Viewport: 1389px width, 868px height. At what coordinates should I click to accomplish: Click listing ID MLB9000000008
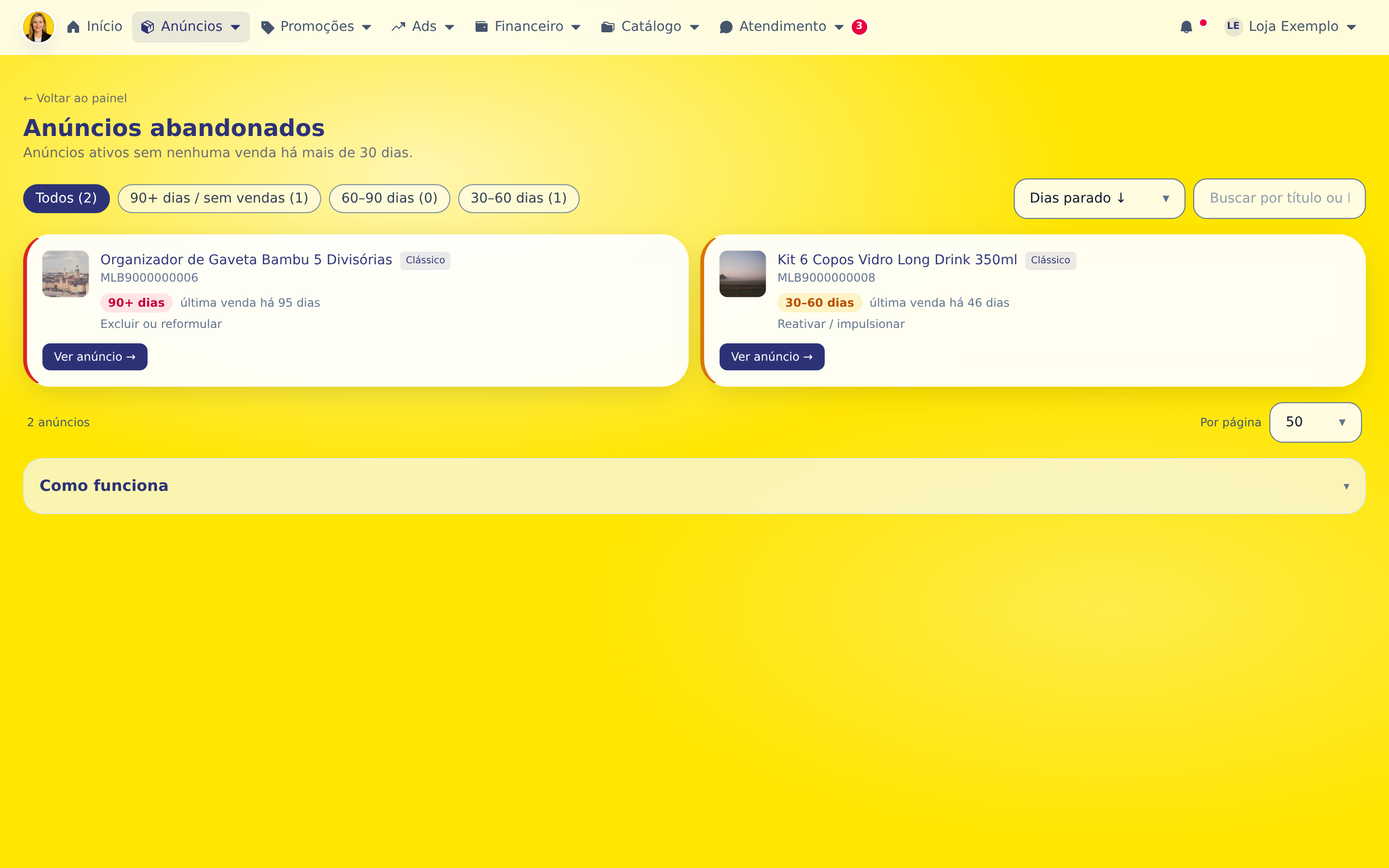(826, 278)
